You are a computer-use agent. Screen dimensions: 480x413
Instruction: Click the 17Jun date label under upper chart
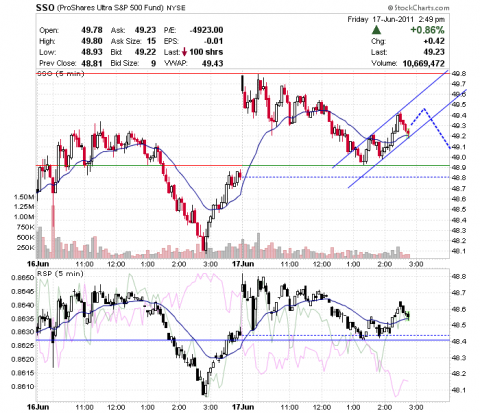[x=243, y=264]
